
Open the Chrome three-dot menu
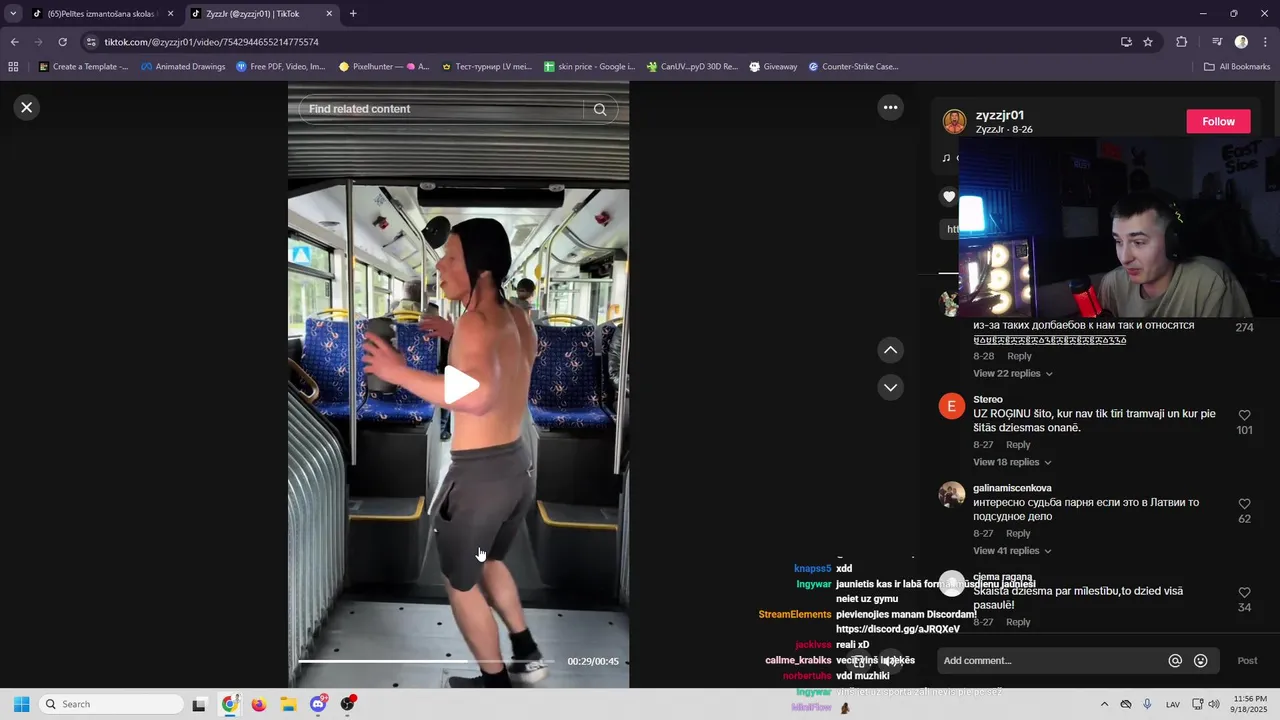point(1265,42)
